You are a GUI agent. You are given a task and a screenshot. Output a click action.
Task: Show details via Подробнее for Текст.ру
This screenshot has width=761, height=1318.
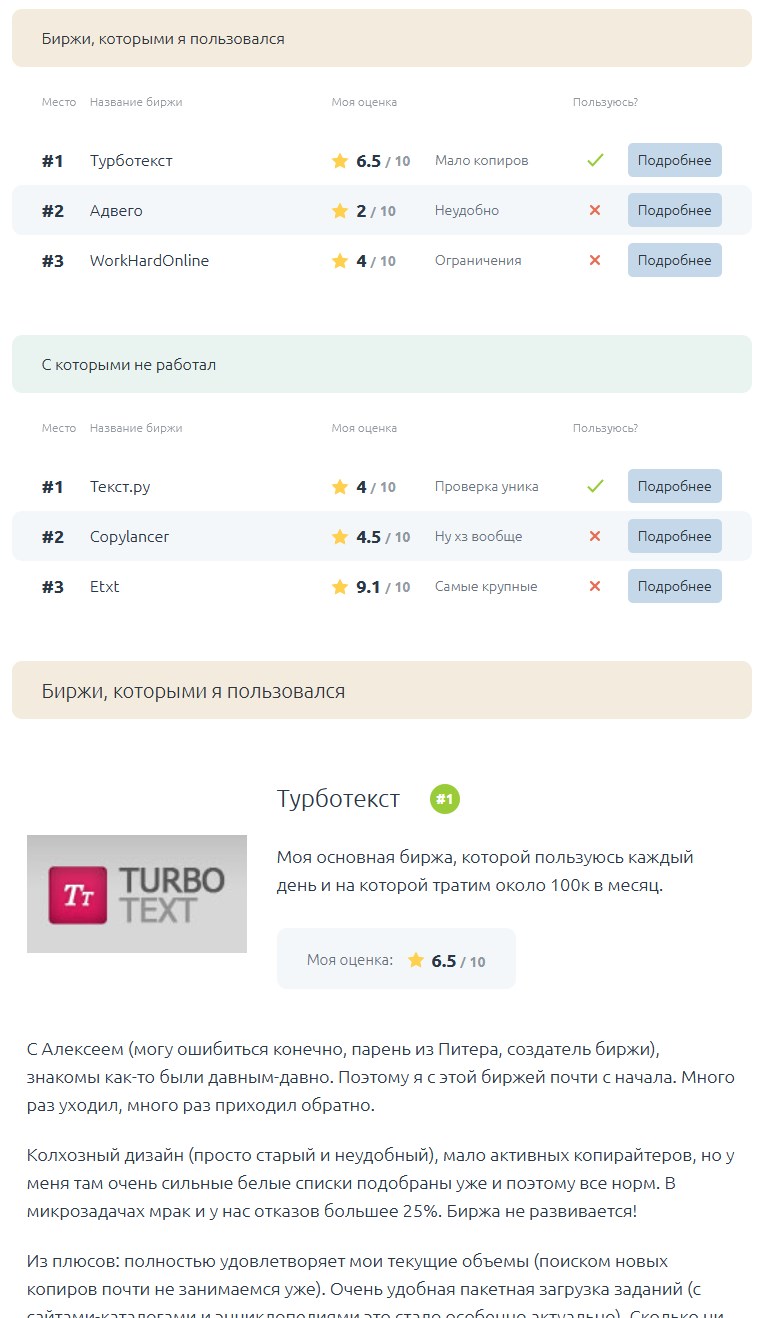[674, 486]
